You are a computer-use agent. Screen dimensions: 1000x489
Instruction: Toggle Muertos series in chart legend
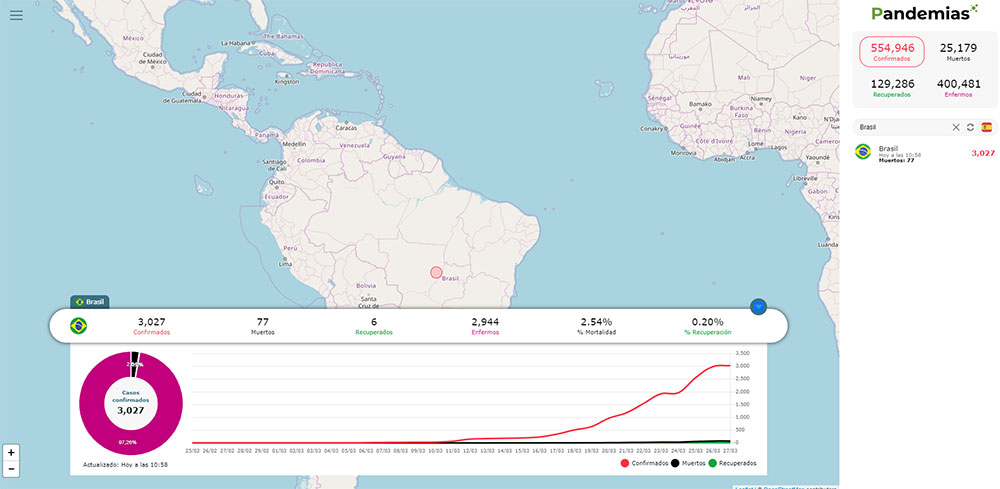tap(688, 464)
